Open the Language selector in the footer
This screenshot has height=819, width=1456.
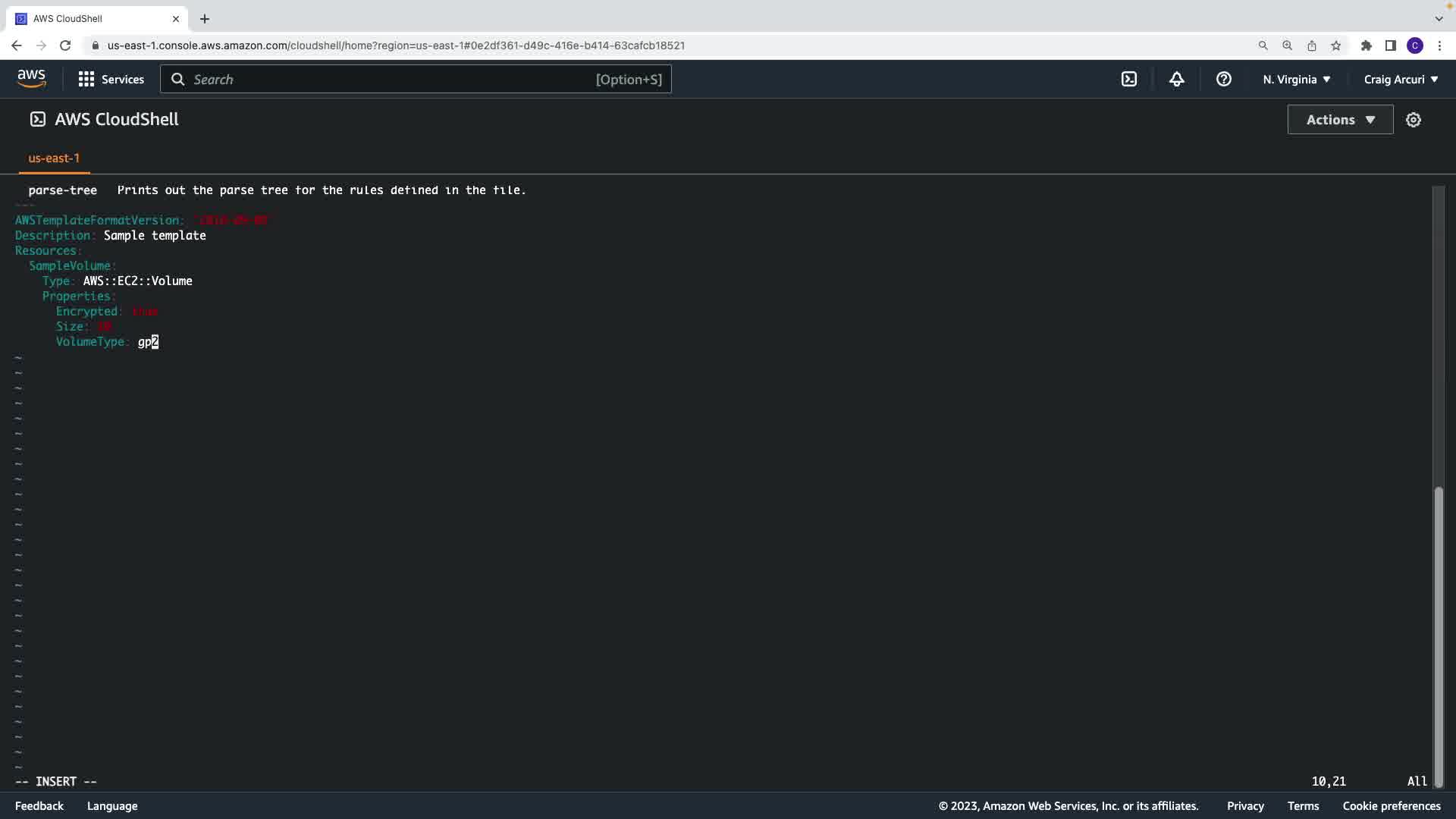[112, 805]
